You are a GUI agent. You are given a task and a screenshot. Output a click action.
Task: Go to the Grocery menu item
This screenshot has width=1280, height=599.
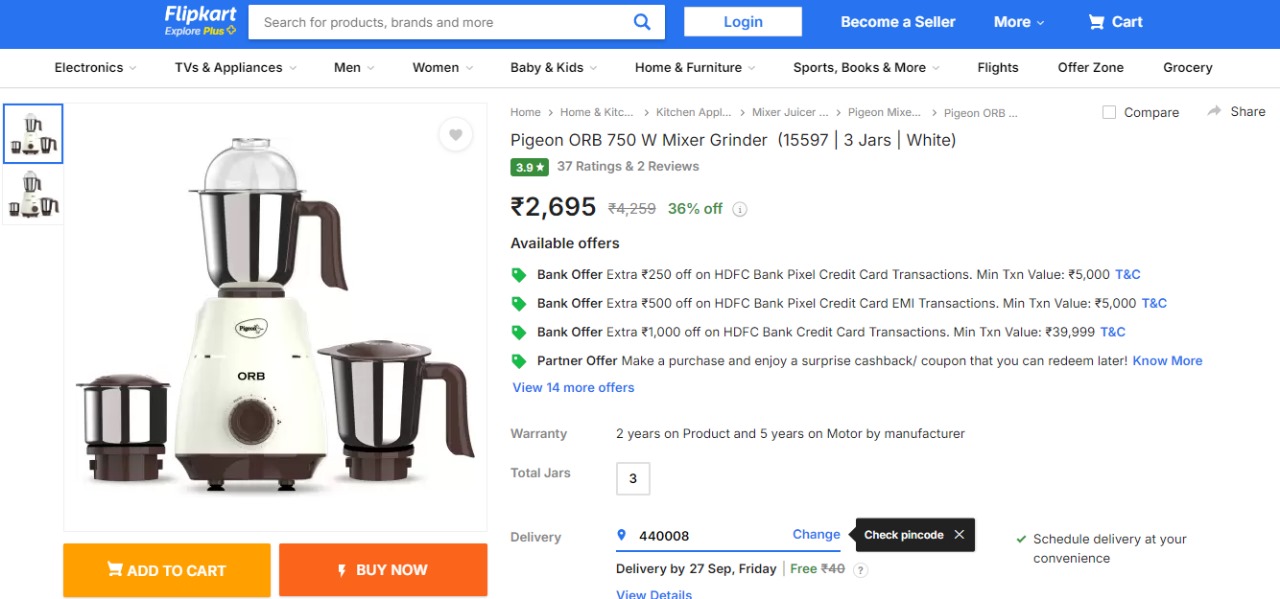[x=1187, y=68]
